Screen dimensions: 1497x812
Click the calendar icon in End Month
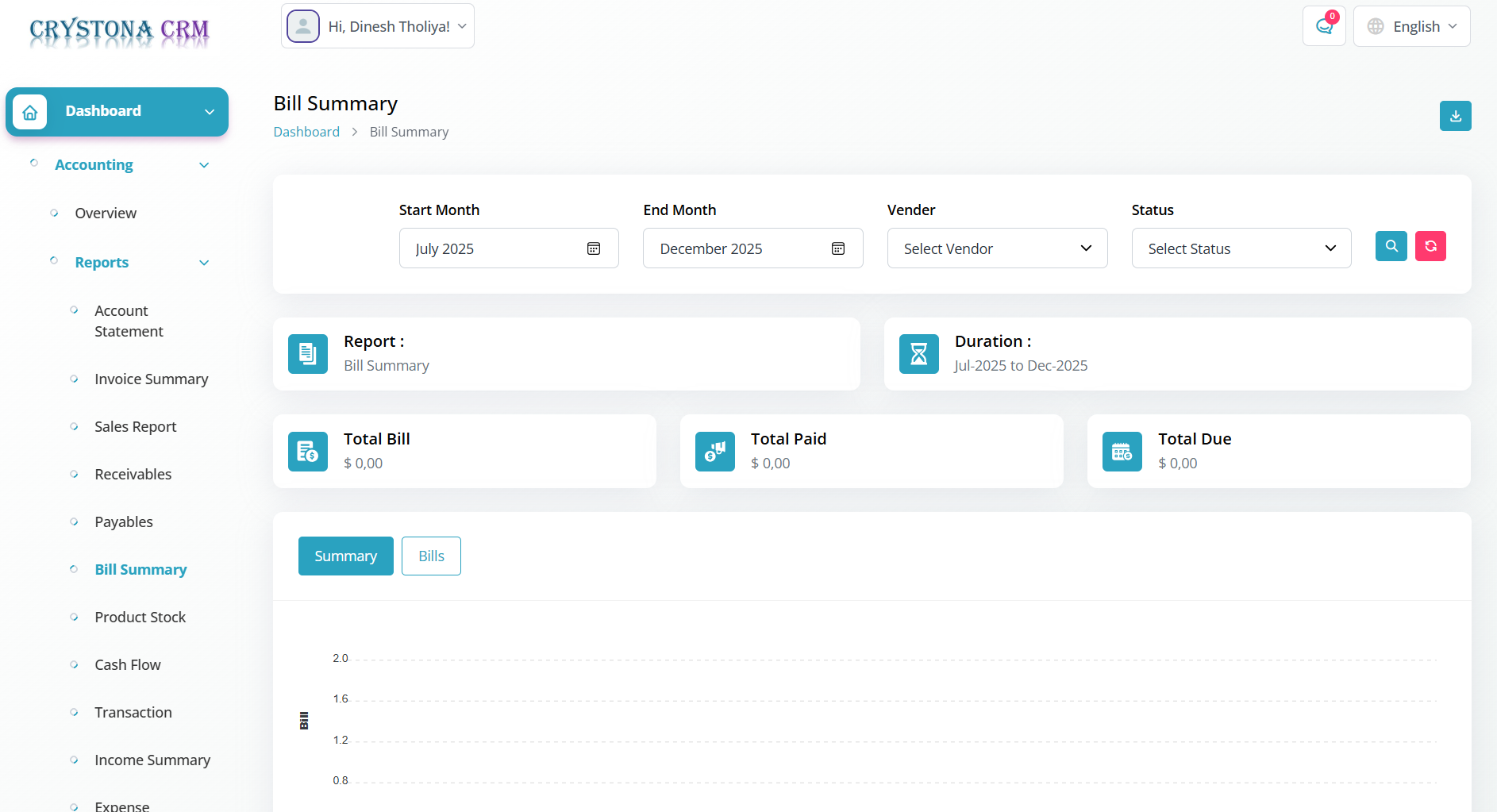pyautogui.click(x=837, y=248)
